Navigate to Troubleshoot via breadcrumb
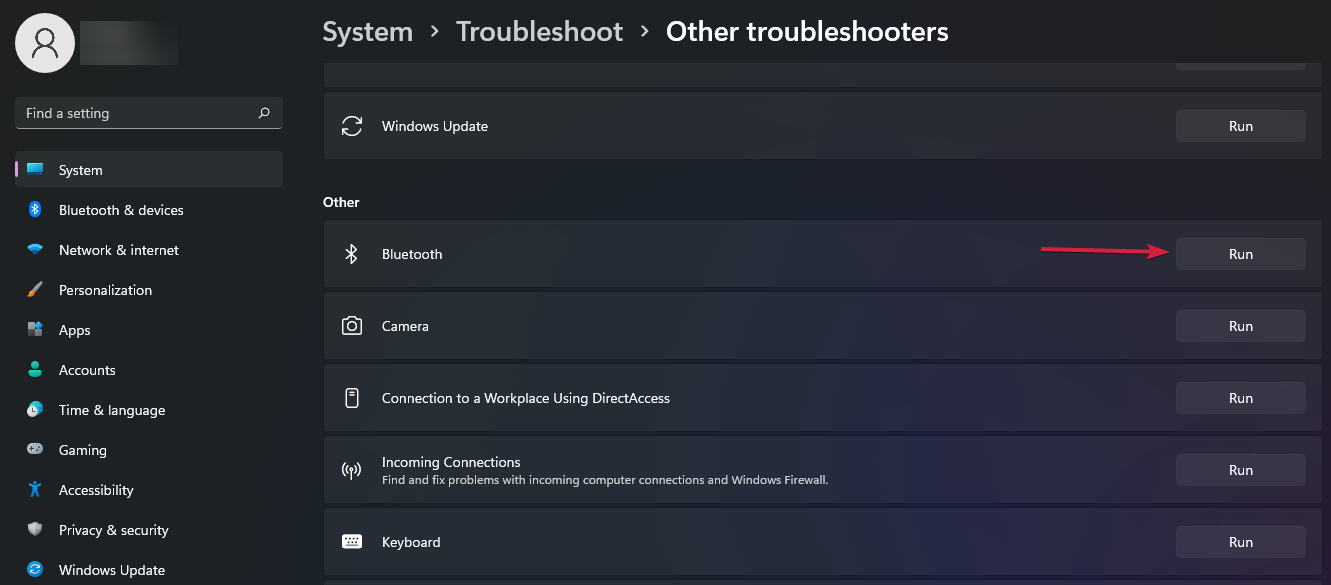 coord(539,31)
